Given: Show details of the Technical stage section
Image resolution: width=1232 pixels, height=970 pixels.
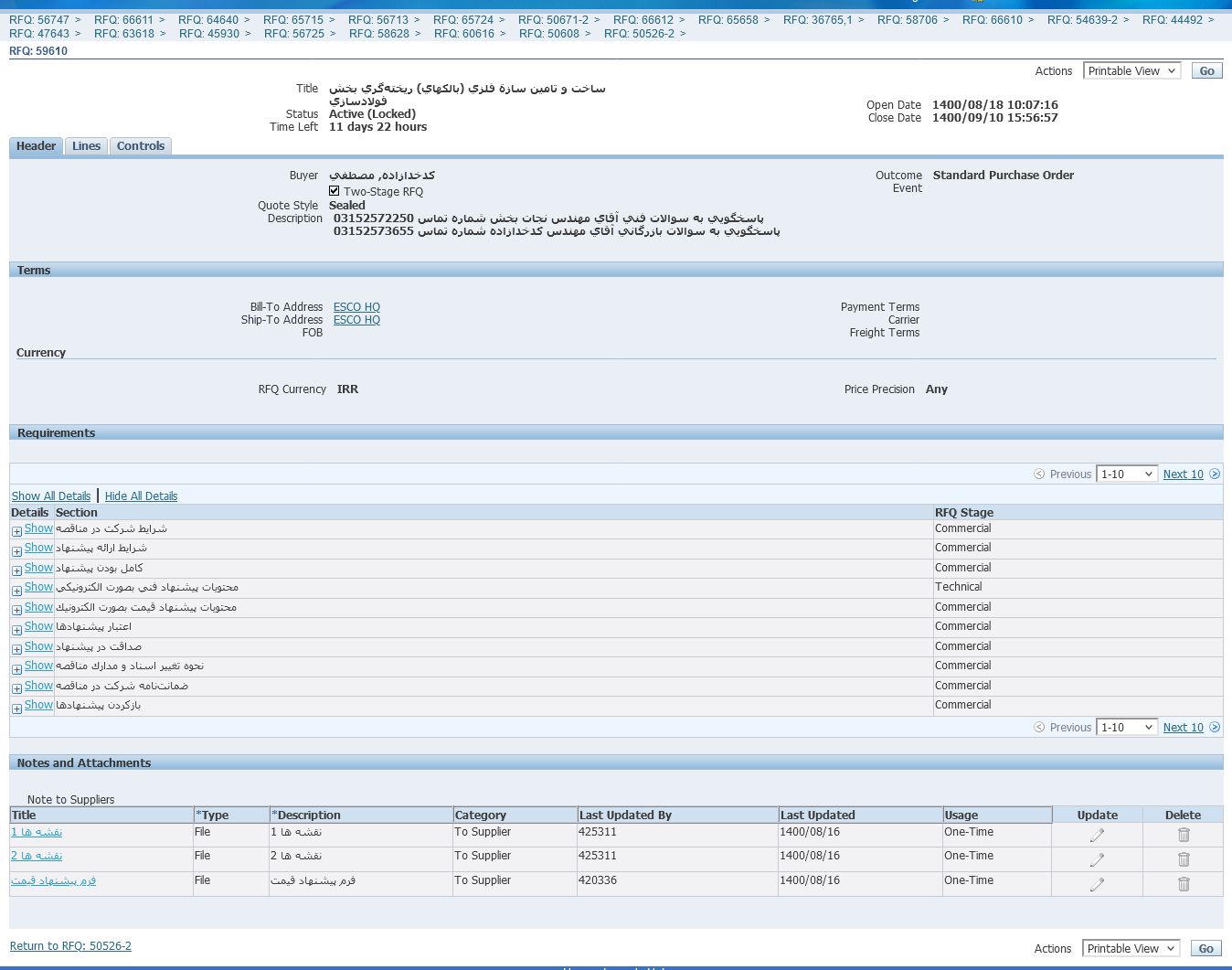Looking at the screenshot, I should [38, 587].
